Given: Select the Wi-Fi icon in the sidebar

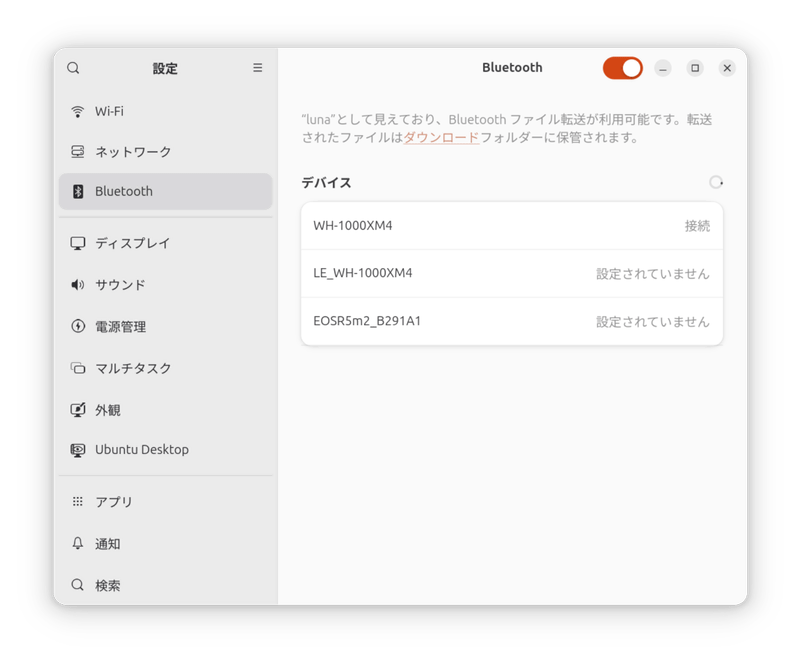Looking at the screenshot, I should 77,111.
